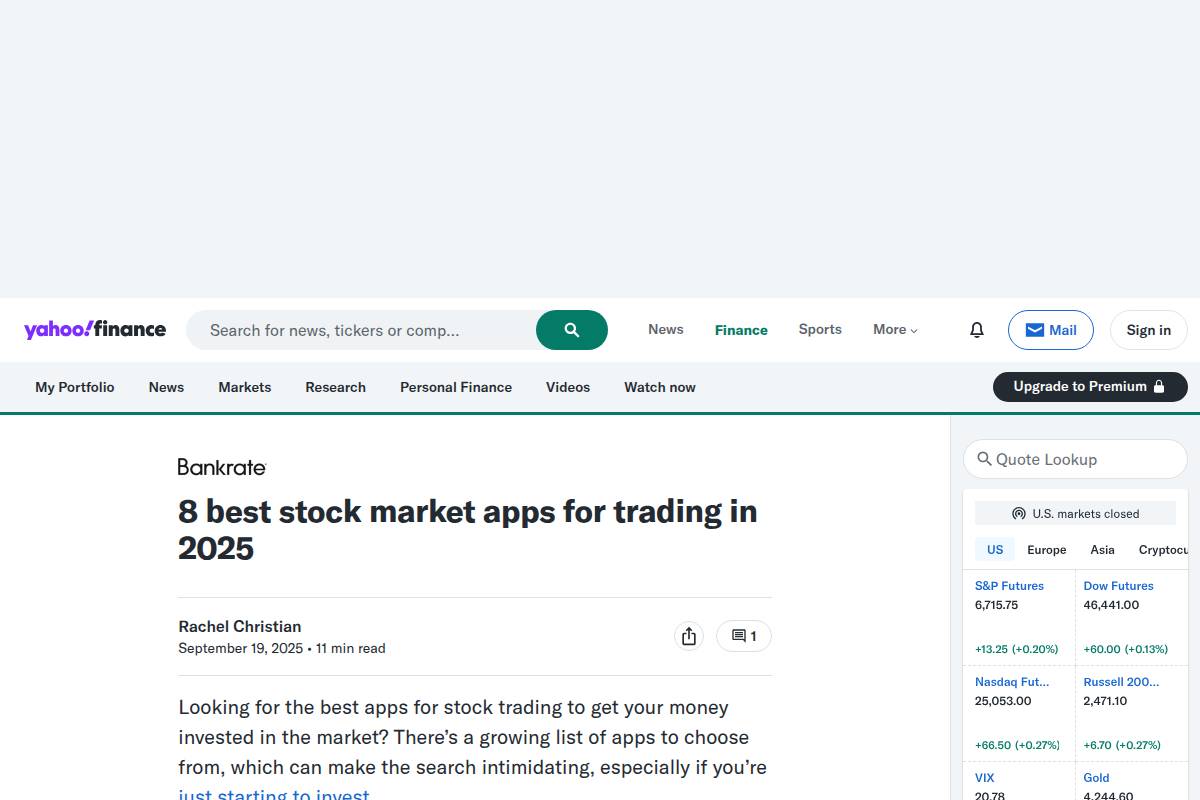Click the Bankrate source logo
Viewport: 1200px width, 800px height.
click(x=222, y=467)
